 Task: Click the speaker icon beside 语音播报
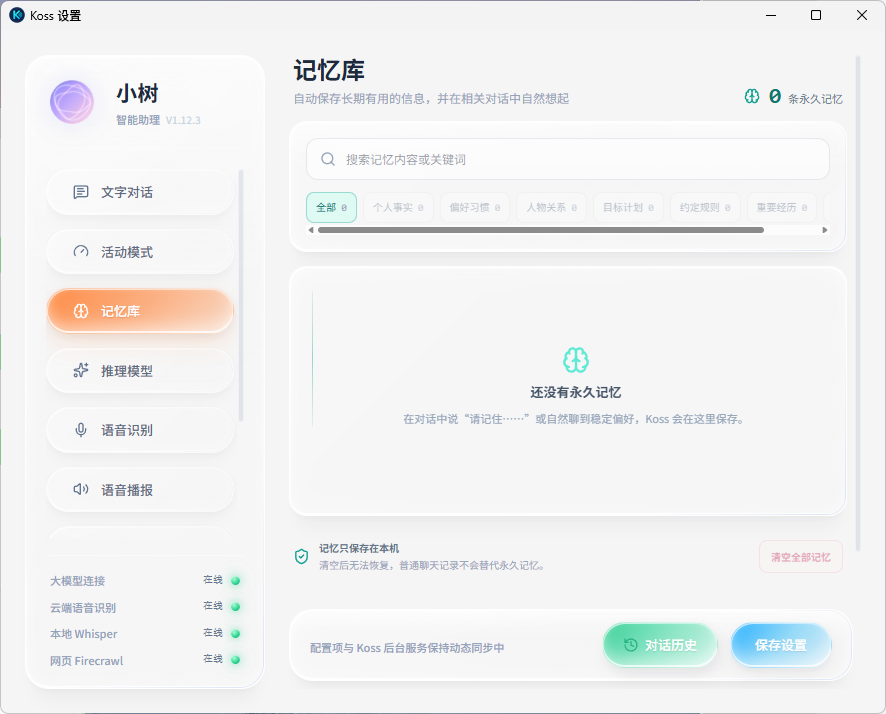pos(81,490)
